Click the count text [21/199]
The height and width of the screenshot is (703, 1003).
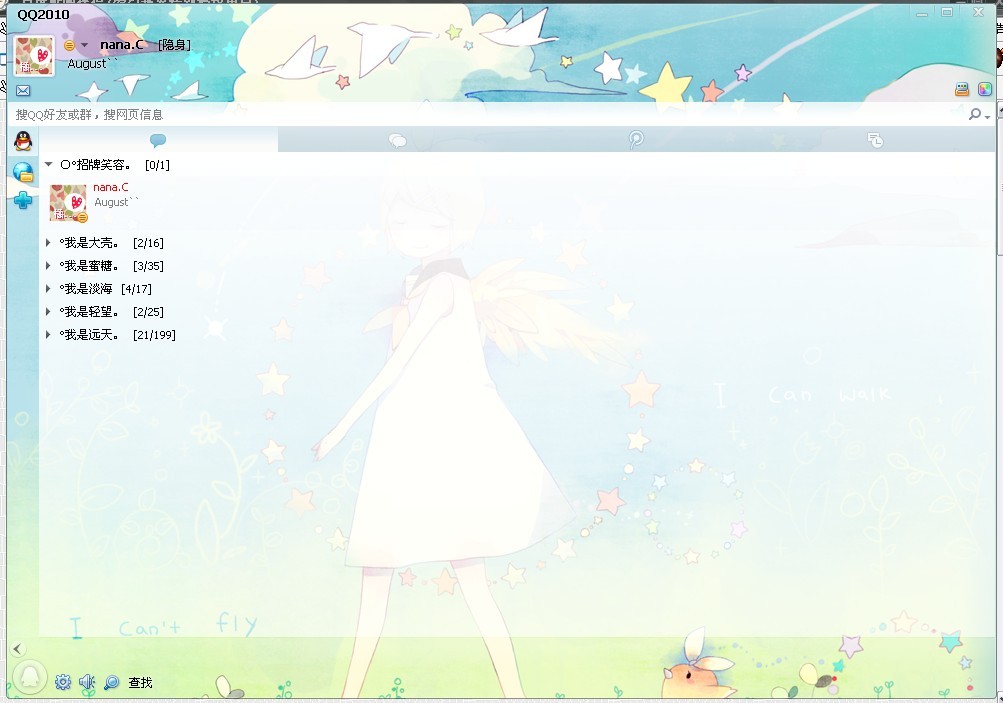pos(154,335)
